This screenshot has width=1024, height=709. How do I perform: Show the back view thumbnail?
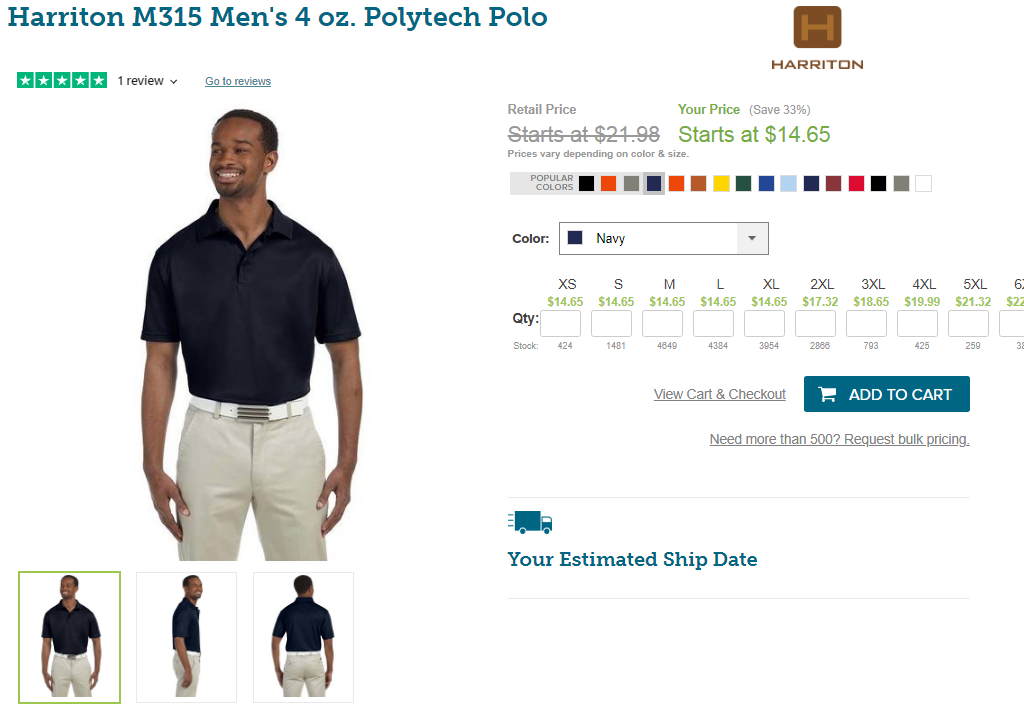pos(304,637)
